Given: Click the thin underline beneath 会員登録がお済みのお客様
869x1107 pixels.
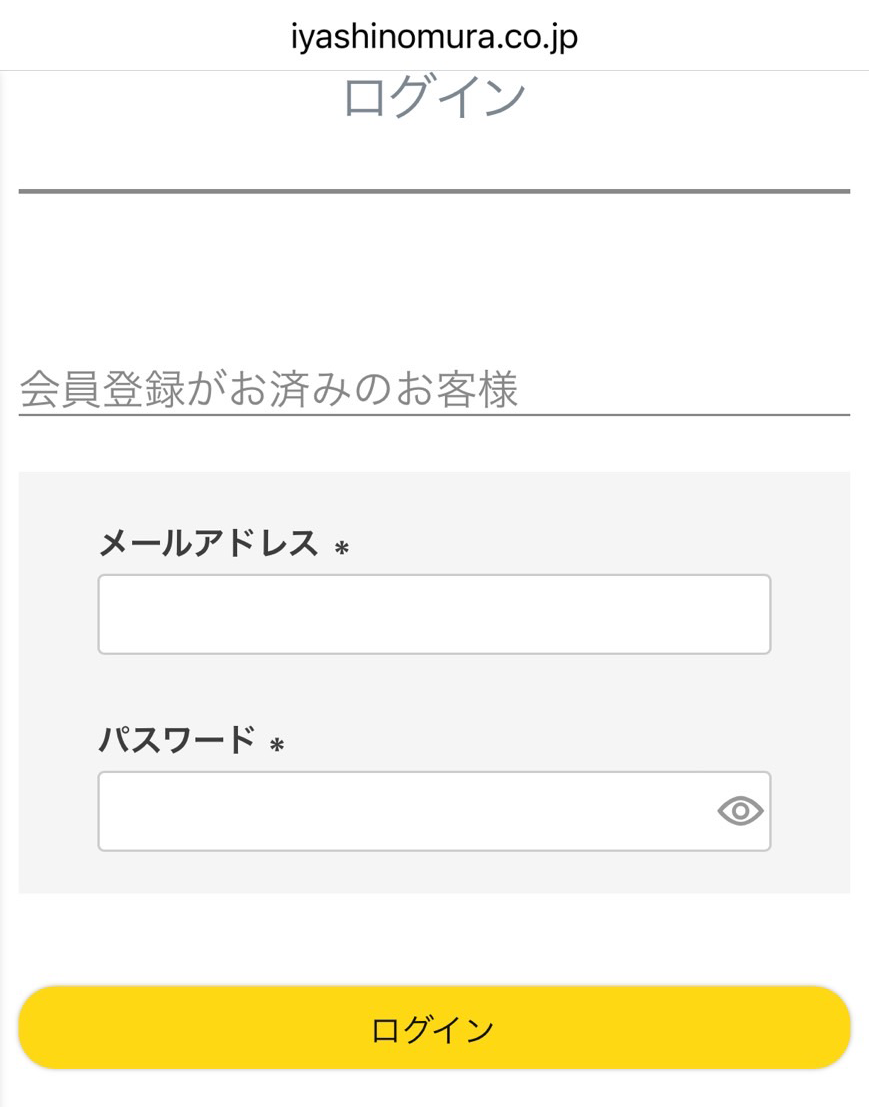Looking at the screenshot, I should pos(434,413).
